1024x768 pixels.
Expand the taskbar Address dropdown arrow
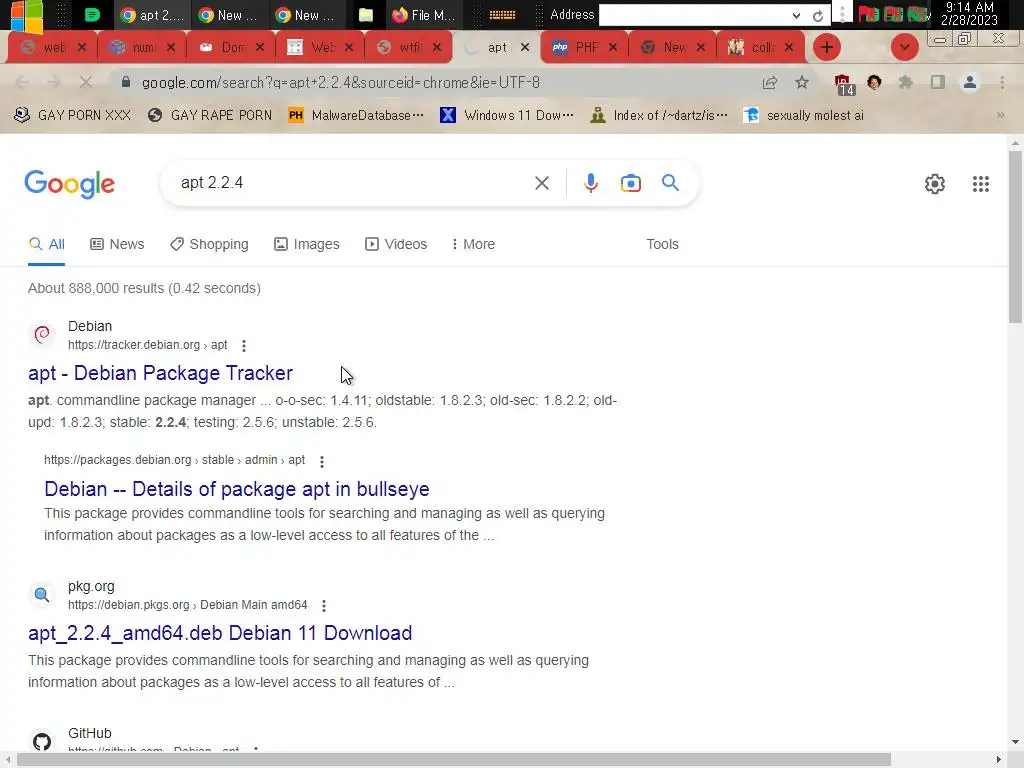[x=796, y=16]
